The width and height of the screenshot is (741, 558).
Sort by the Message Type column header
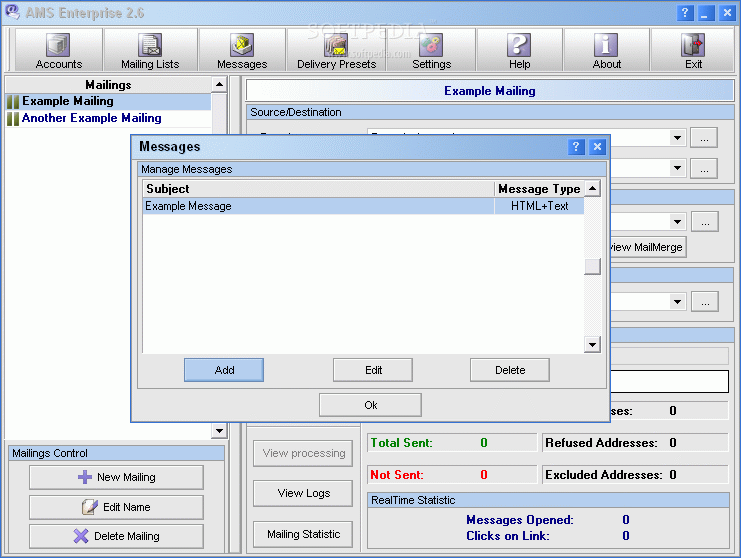click(x=539, y=189)
